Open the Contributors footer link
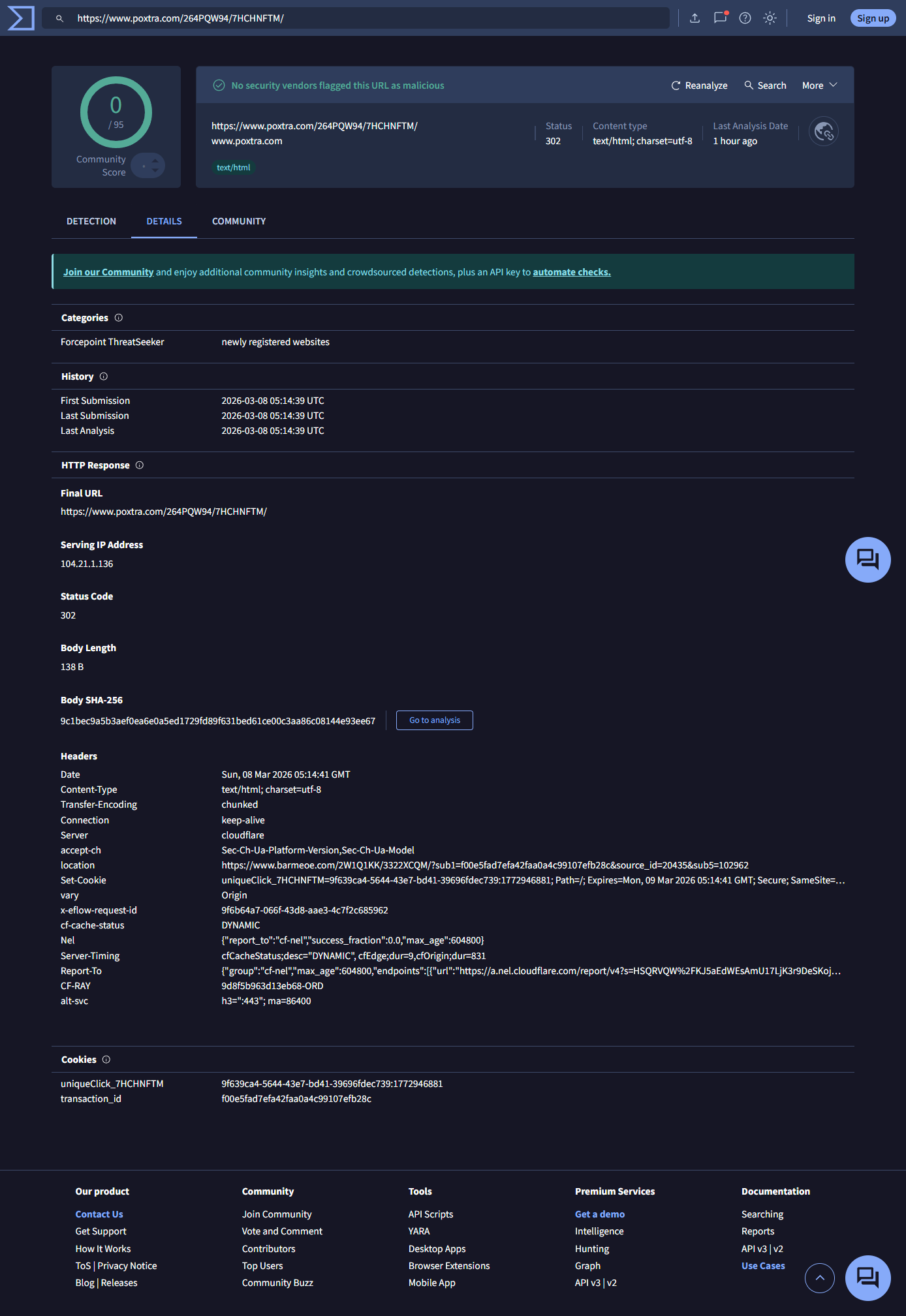Image resolution: width=906 pixels, height=1316 pixels. pos(268,1249)
